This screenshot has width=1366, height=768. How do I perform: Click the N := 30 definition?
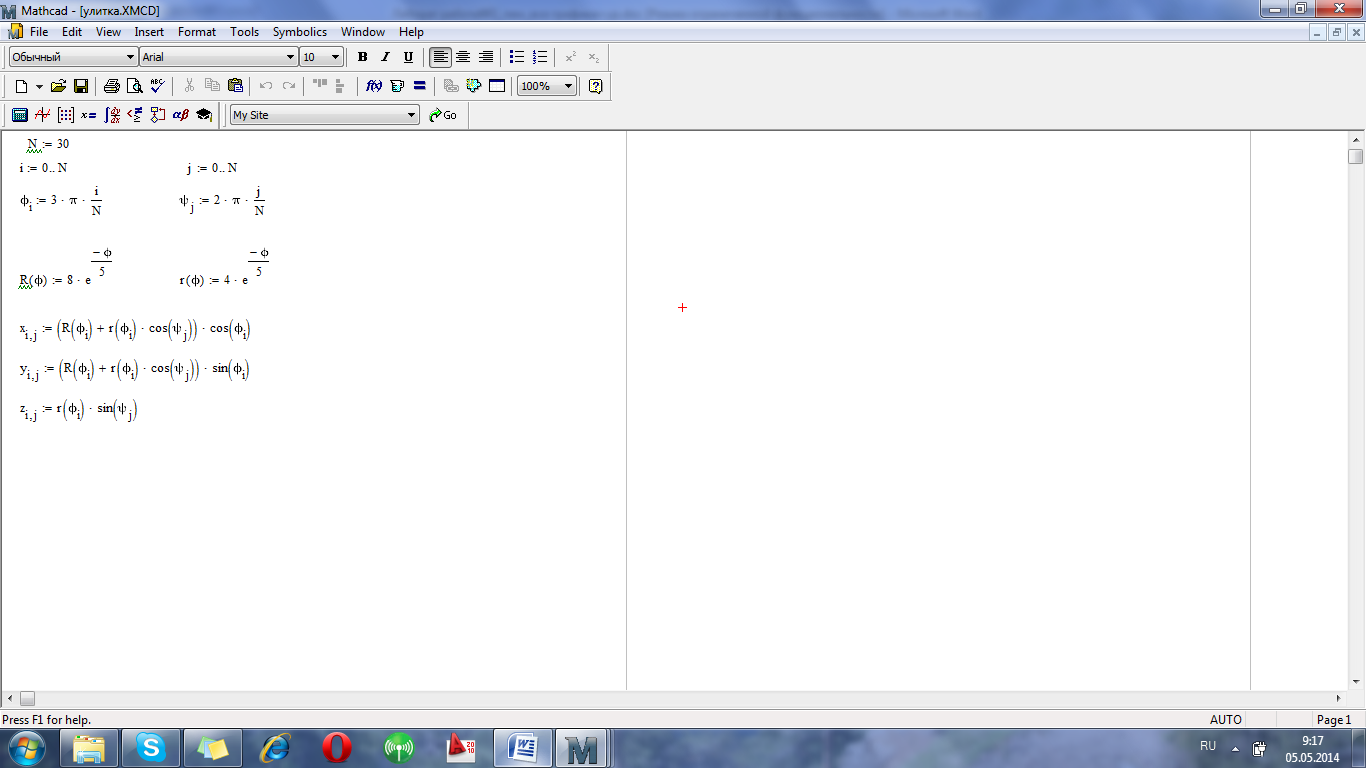pos(48,144)
